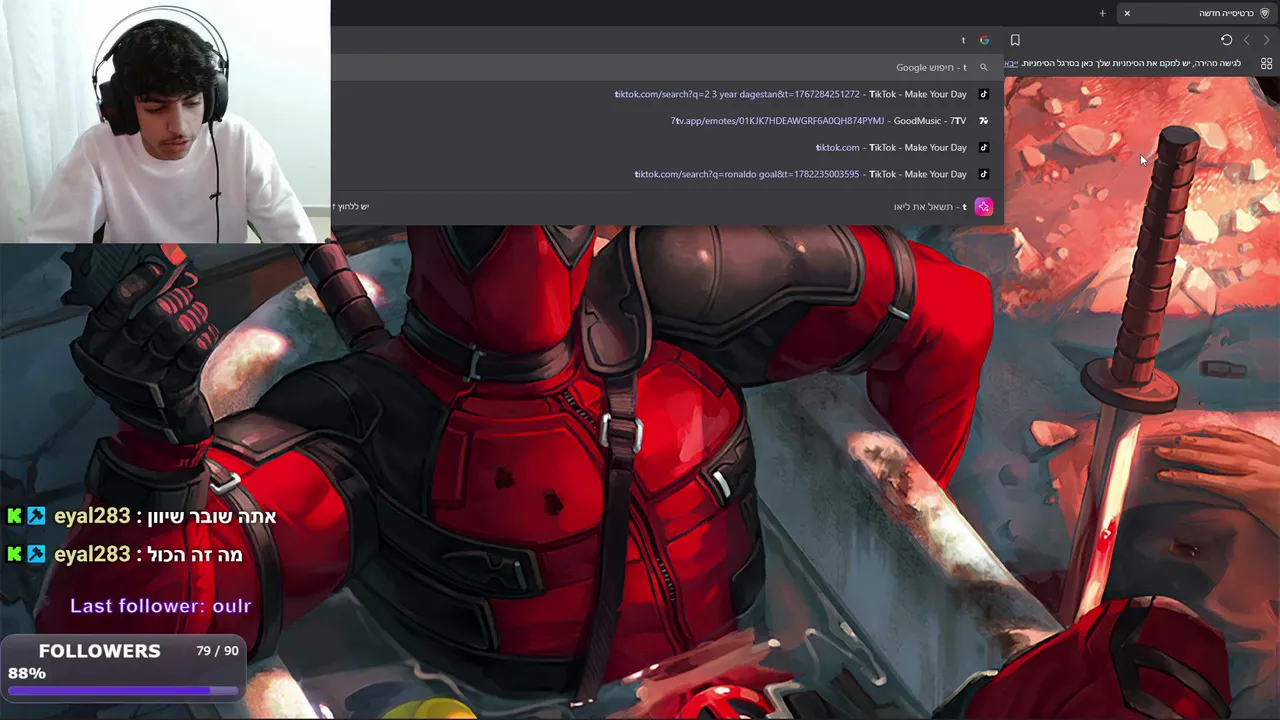This screenshot has width=1280, height=720.
Task: Close the current browser tab
Action: [x=1127, y=13]
